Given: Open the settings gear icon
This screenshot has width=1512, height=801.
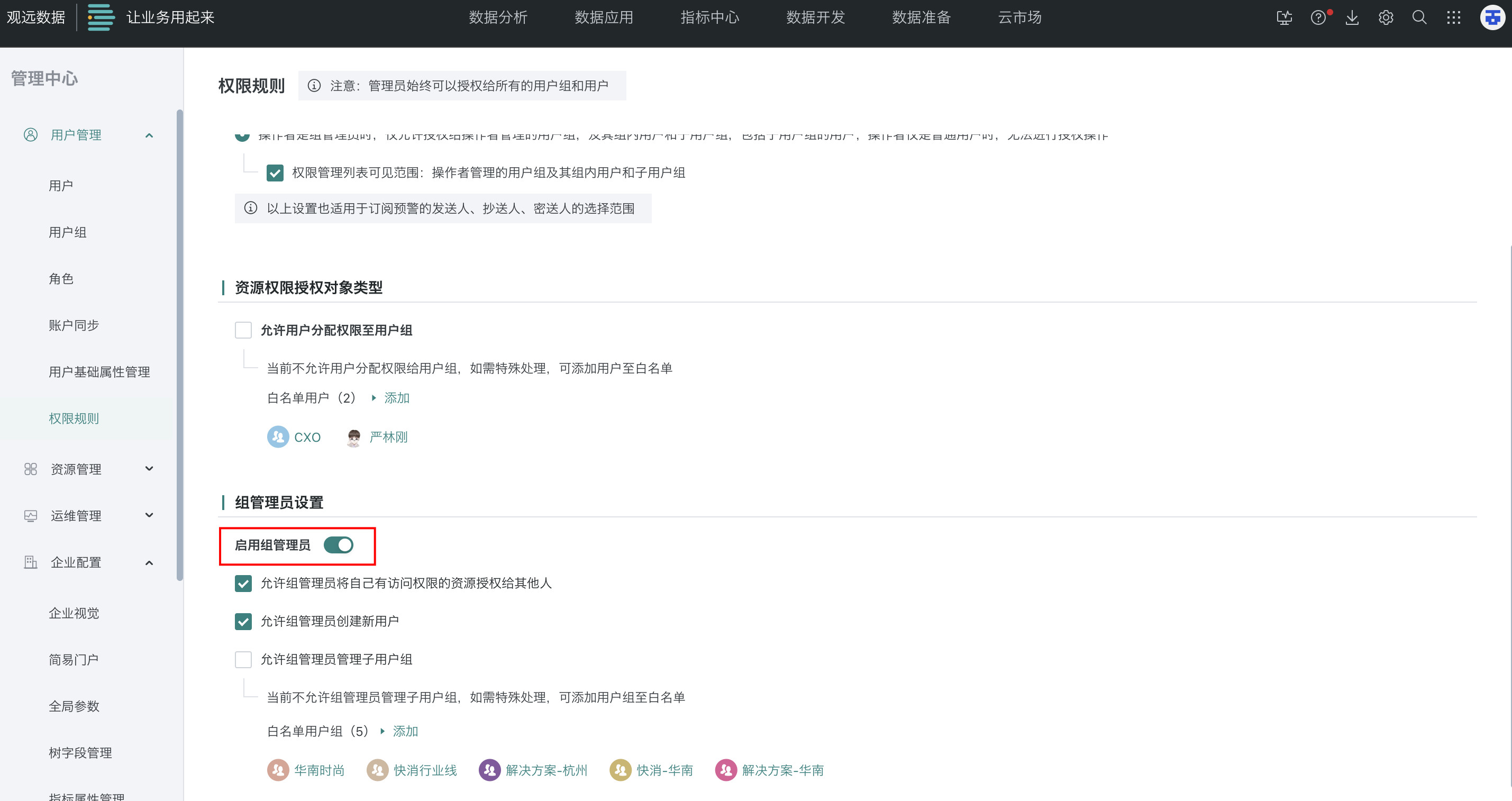Looking at the screenshot, I should tap(1386, 17).
